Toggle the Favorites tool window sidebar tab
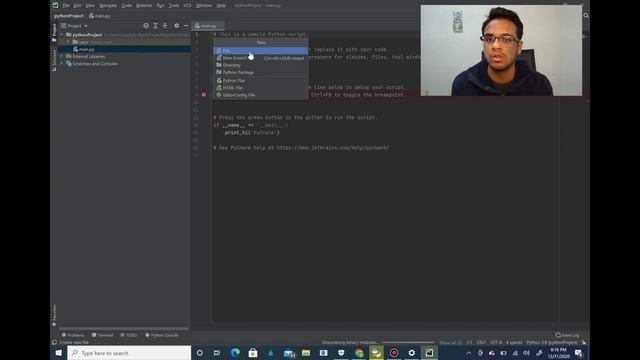The height and width of the screenshot is (360, 640). [x=54, y=316]
